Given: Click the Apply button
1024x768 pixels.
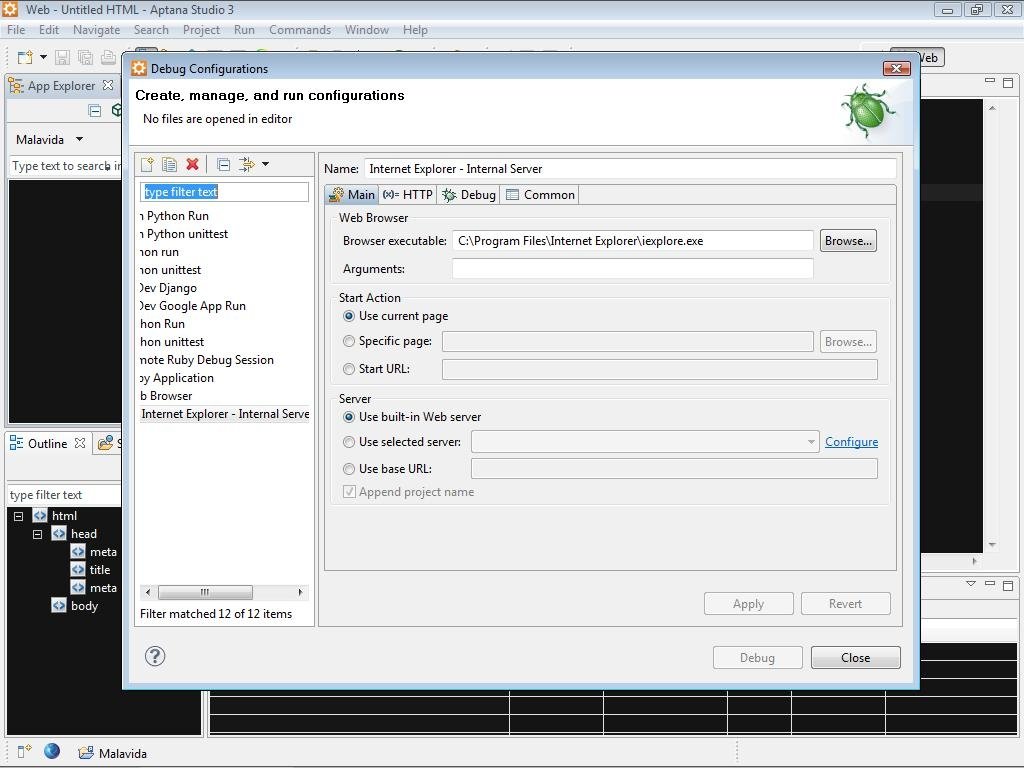Looking at the screenshot, I should coord(748,604).
